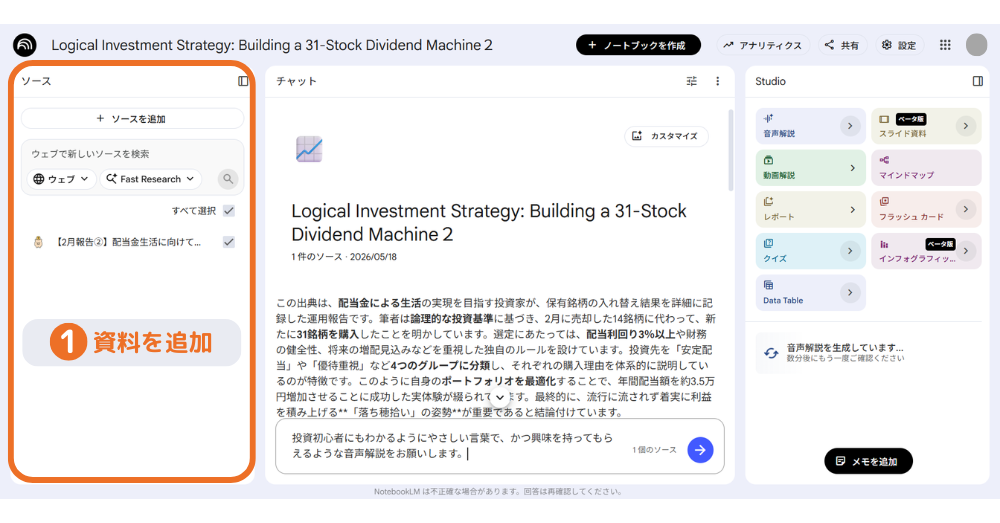
Task: Toggle checkbox for 【2月報告②】 source
Action: 229,242
